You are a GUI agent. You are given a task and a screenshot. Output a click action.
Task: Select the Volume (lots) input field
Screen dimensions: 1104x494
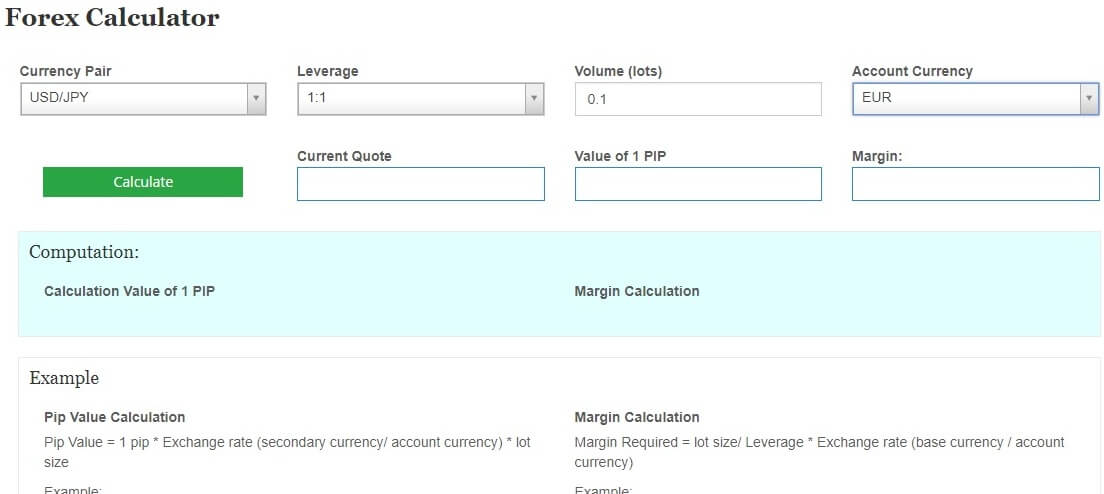click(698, 99)
